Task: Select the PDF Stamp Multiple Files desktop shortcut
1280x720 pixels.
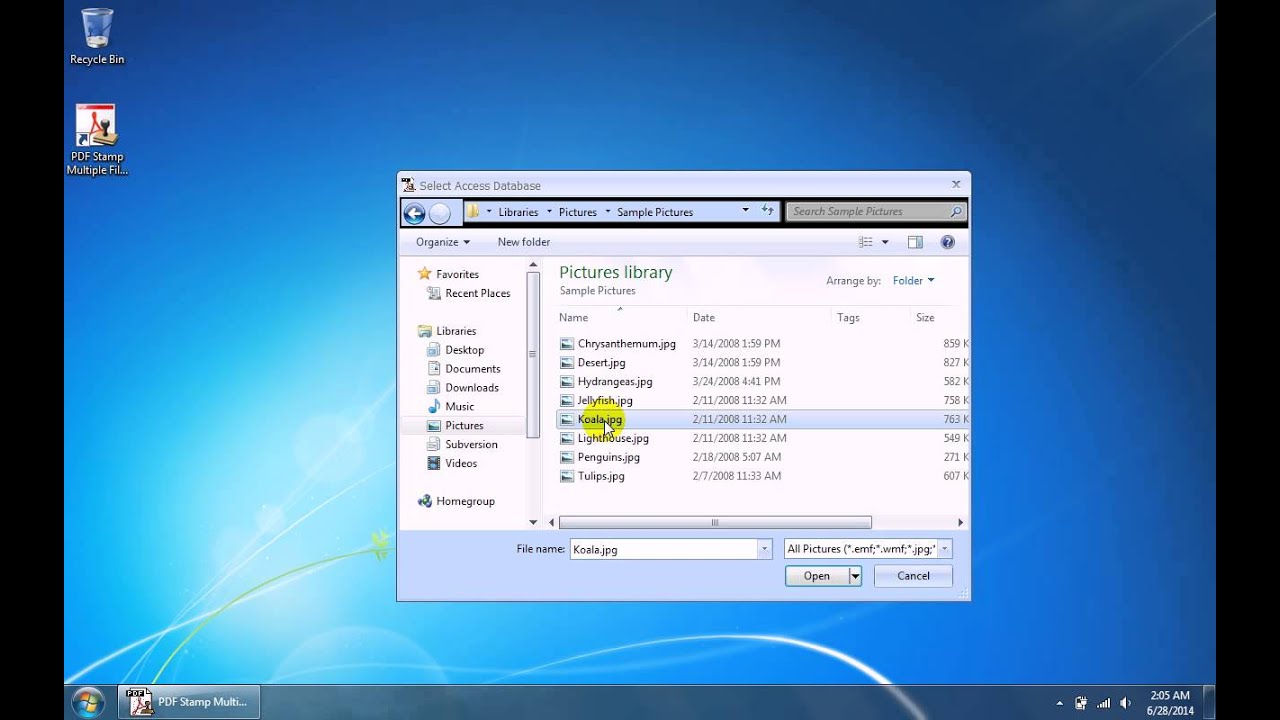Action: tap(97, 140)
